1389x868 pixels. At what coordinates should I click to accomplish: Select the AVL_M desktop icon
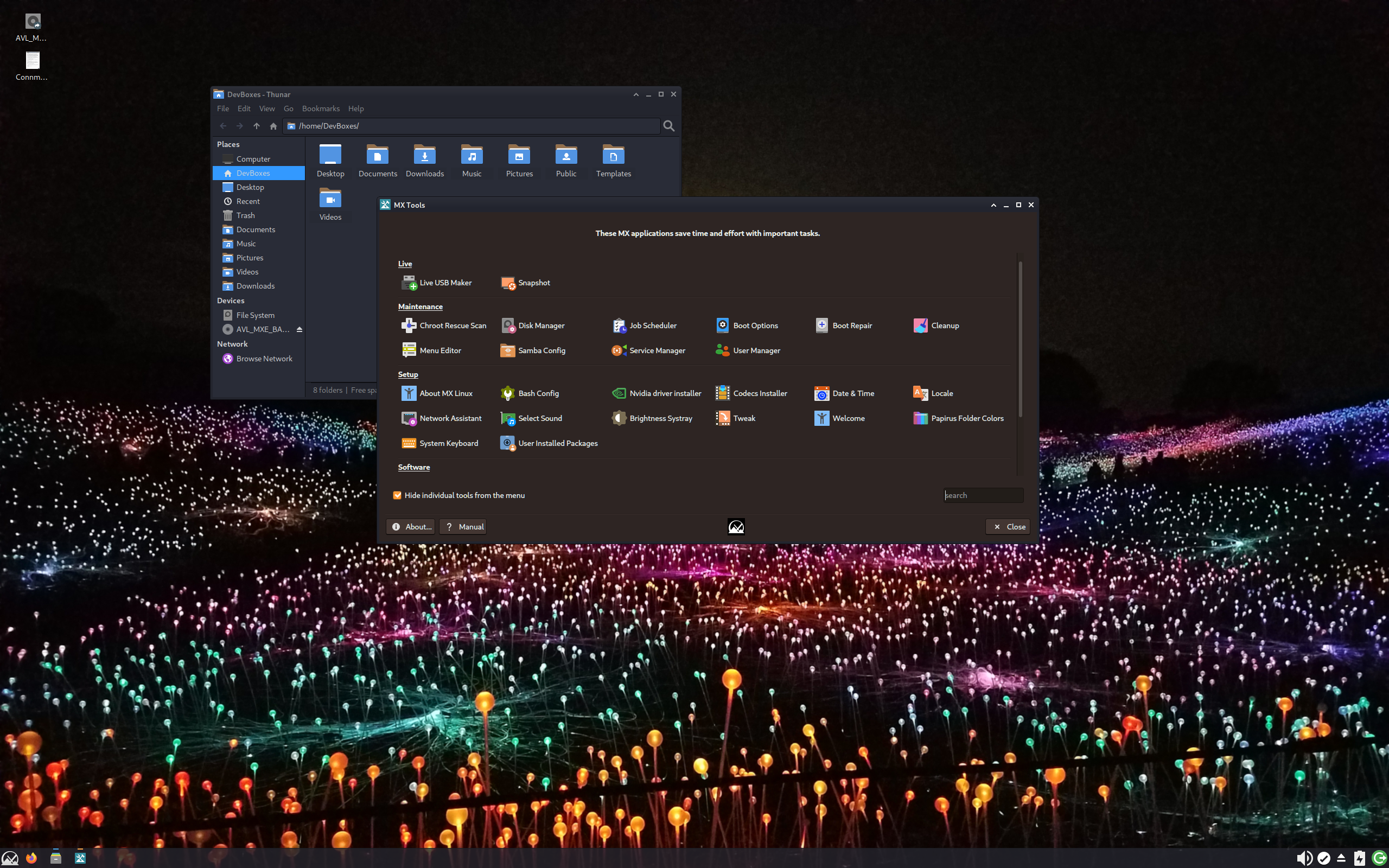(32, 28)
